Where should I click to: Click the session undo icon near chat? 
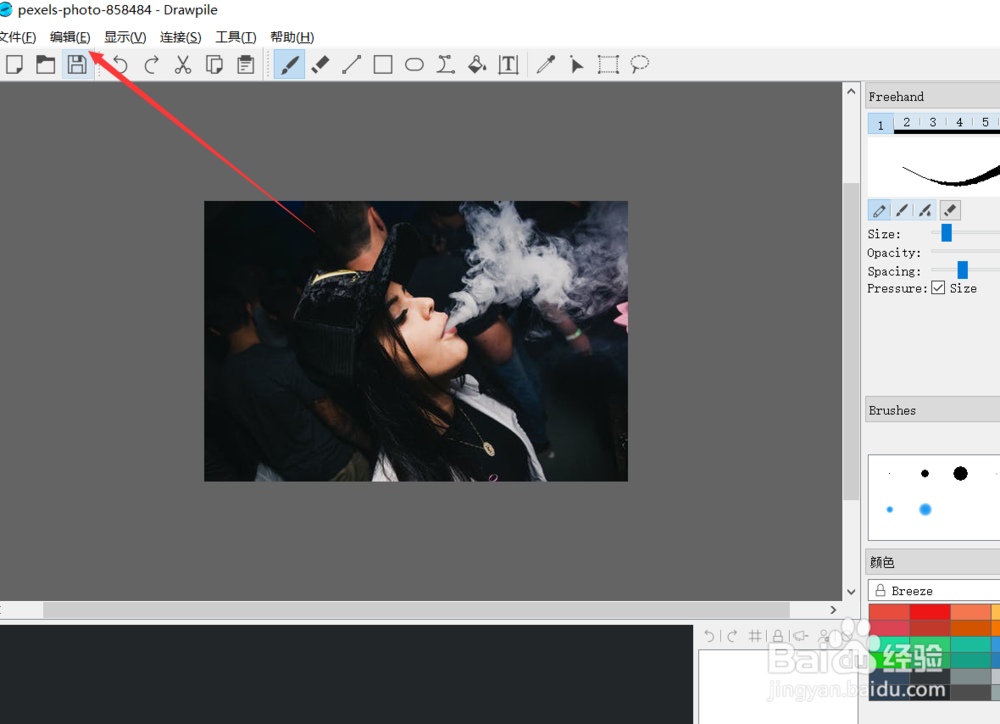point(709,635)
